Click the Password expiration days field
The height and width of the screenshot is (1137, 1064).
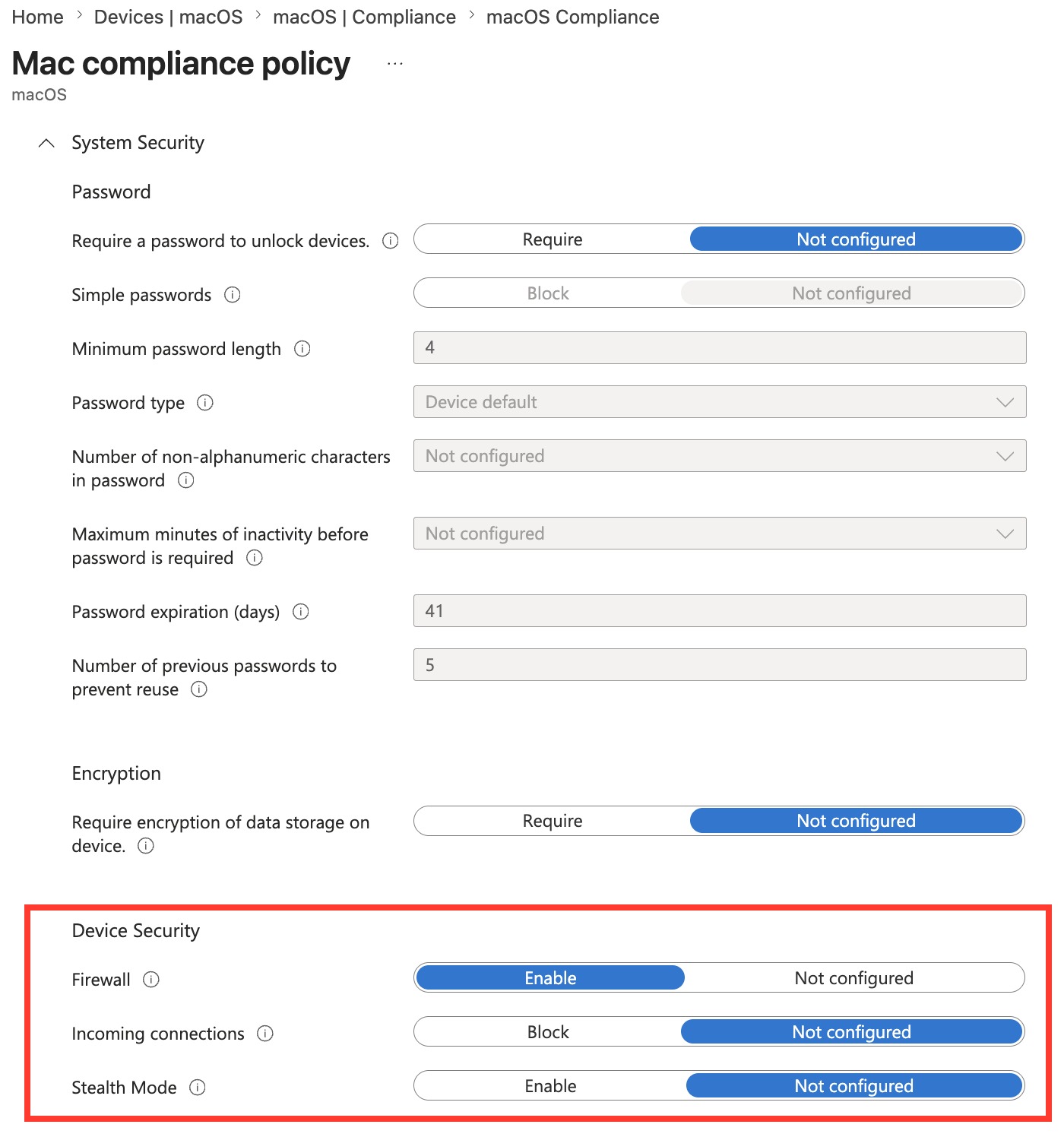click(719, 611)
